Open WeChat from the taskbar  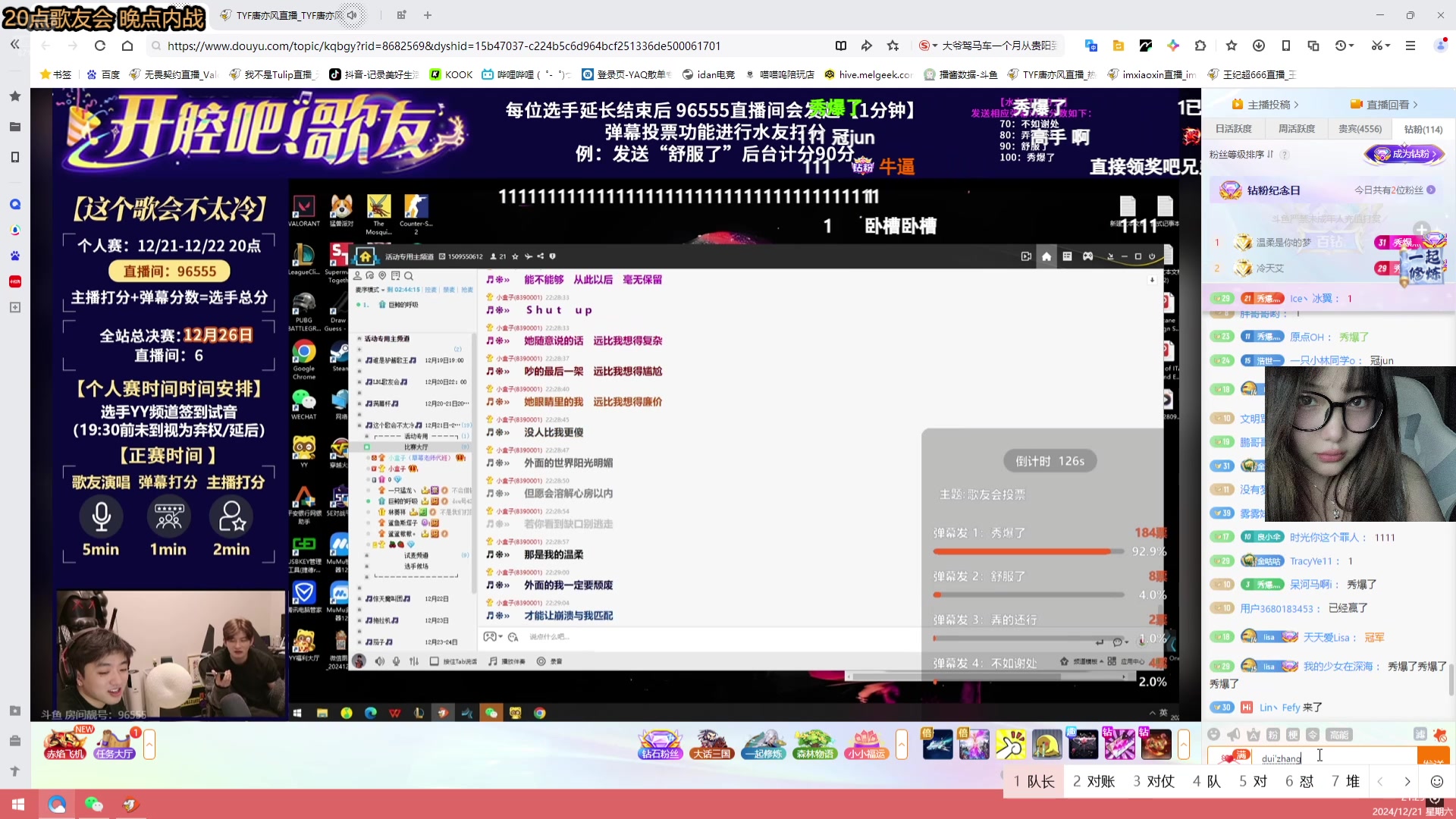[93, 804]
